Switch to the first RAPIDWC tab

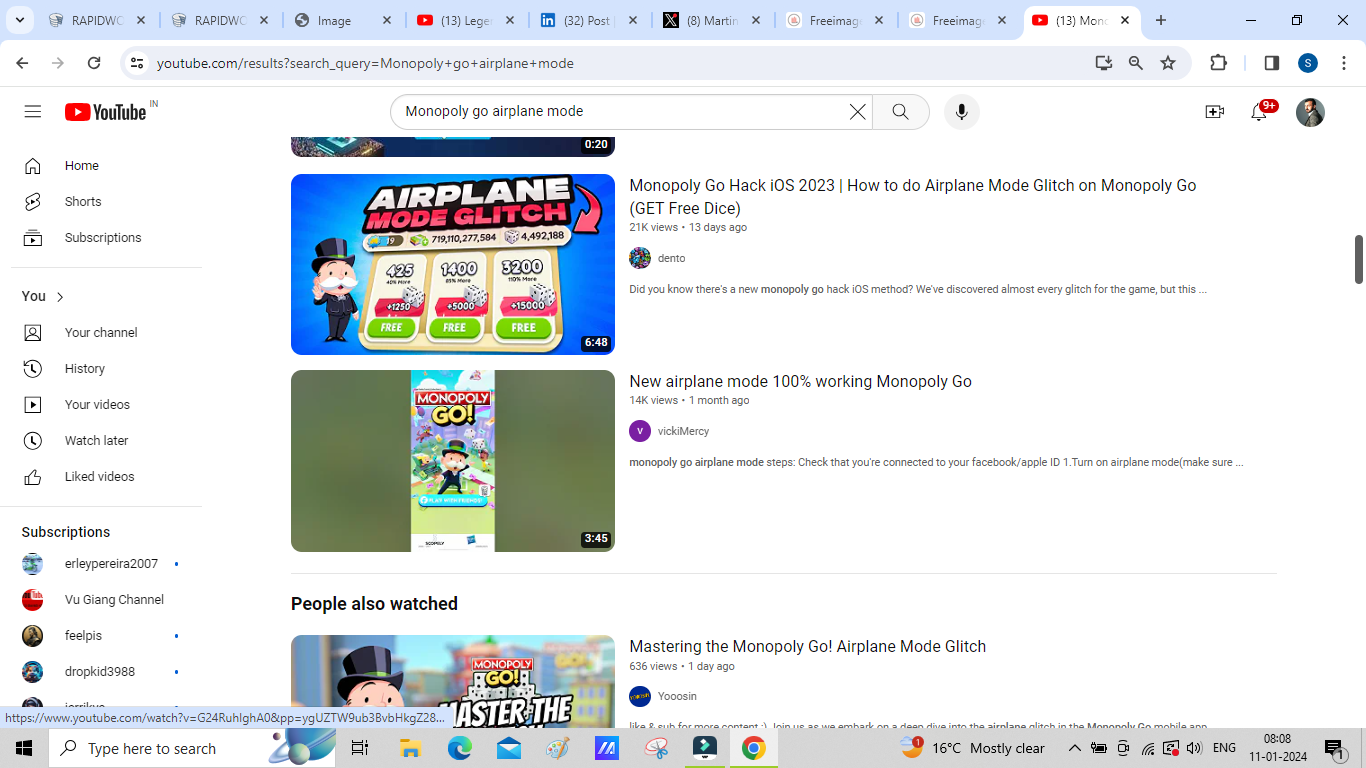pos(97,20)
